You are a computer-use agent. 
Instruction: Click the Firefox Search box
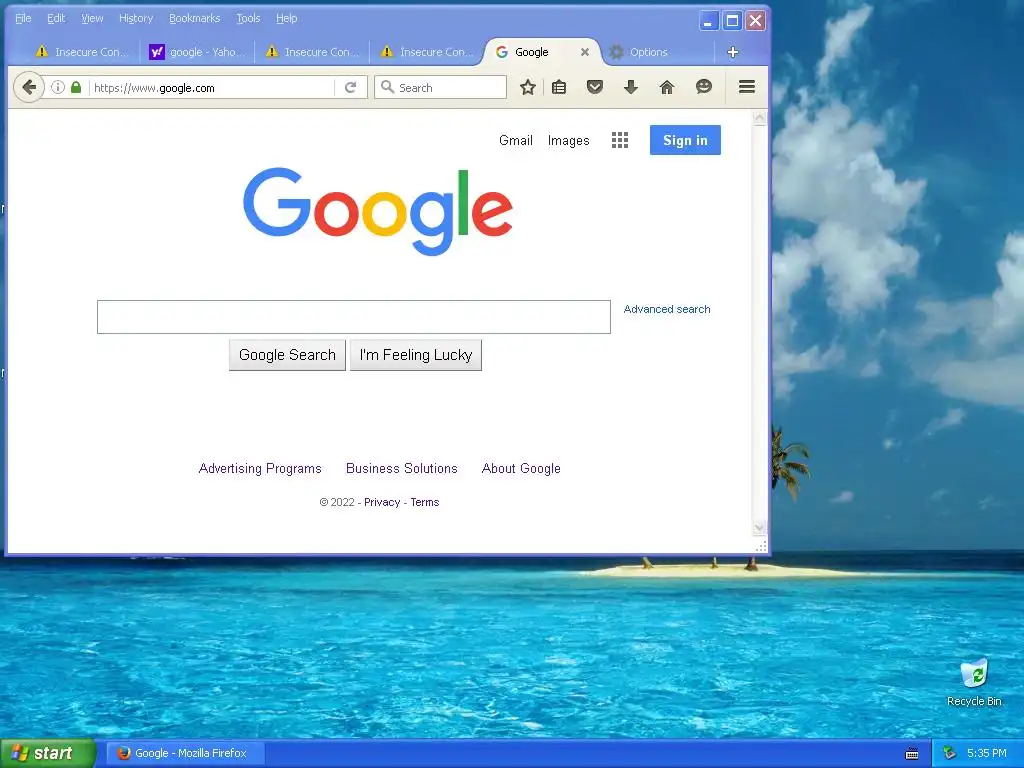pyautogui.click(x=441, y=87)
